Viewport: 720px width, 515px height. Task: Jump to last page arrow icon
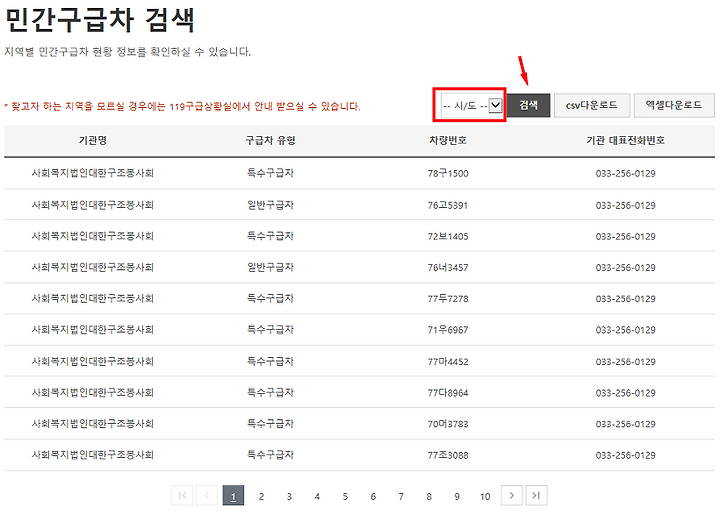[x=536, y=495]
